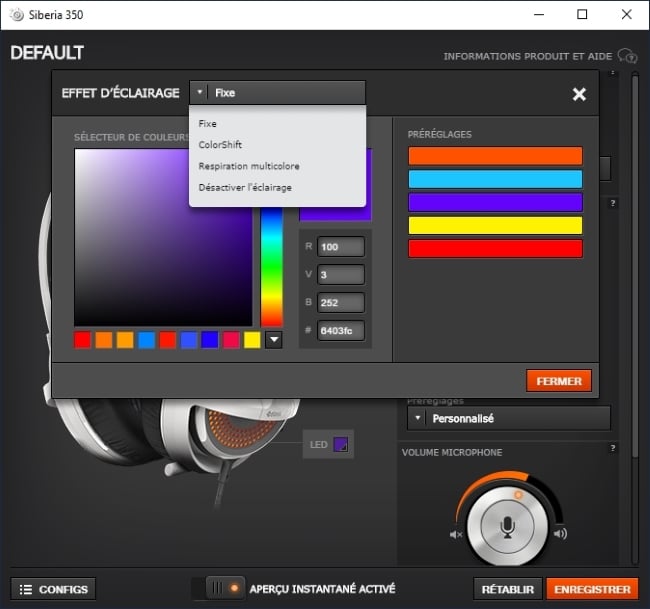
Task: Maximize the Siberia 350 window
Action: (x=582, y=15)
